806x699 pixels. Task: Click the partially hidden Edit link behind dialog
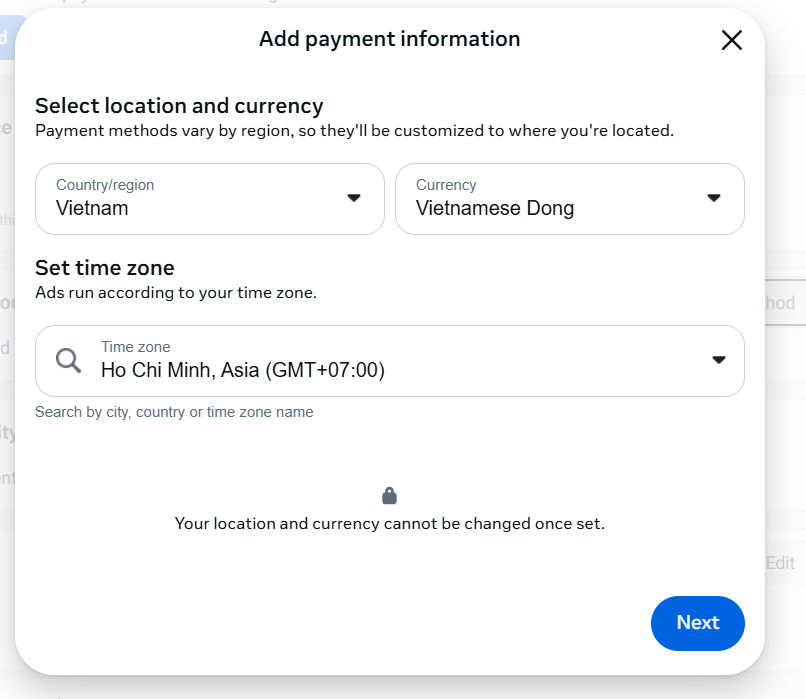(x=781, y=563)
